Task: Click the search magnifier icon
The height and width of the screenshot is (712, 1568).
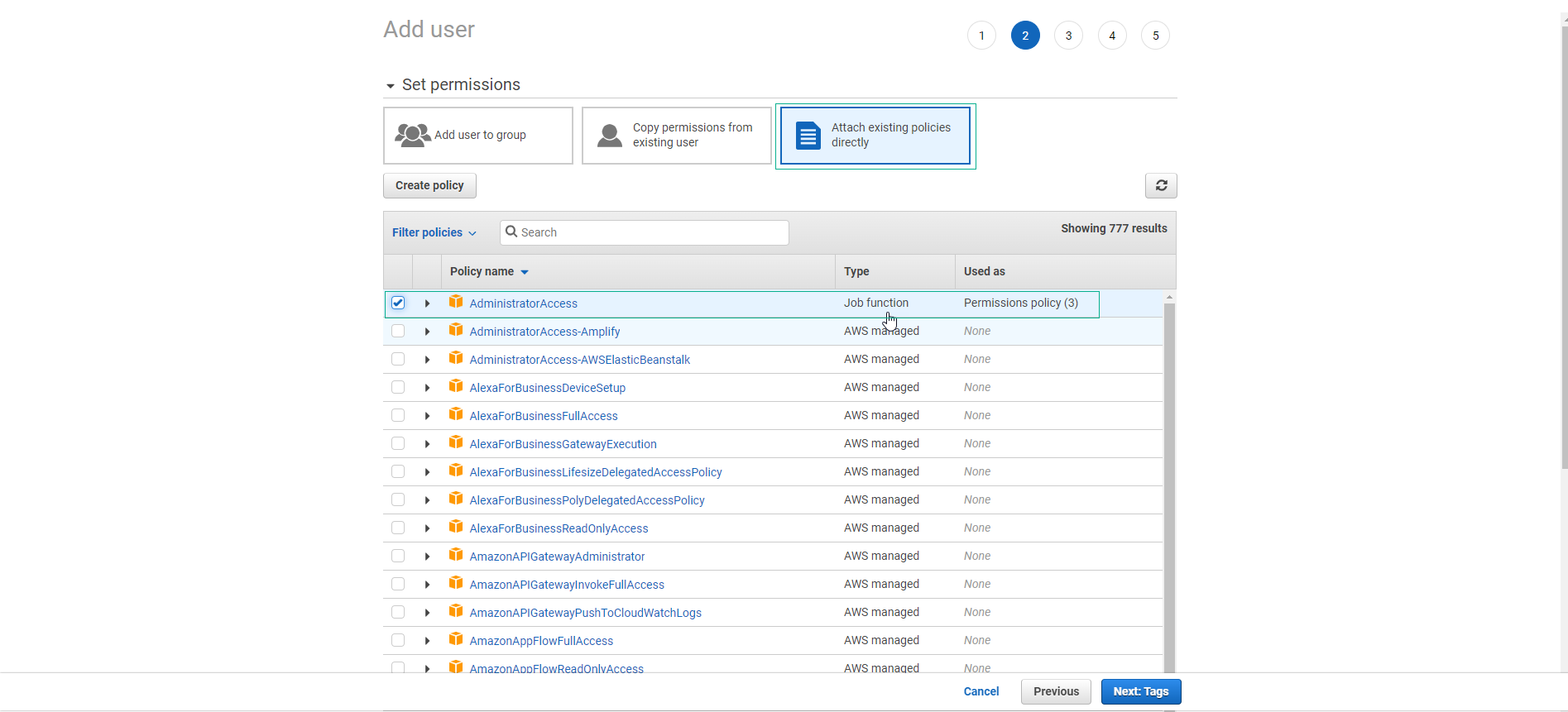Action: tap(511, 232)
